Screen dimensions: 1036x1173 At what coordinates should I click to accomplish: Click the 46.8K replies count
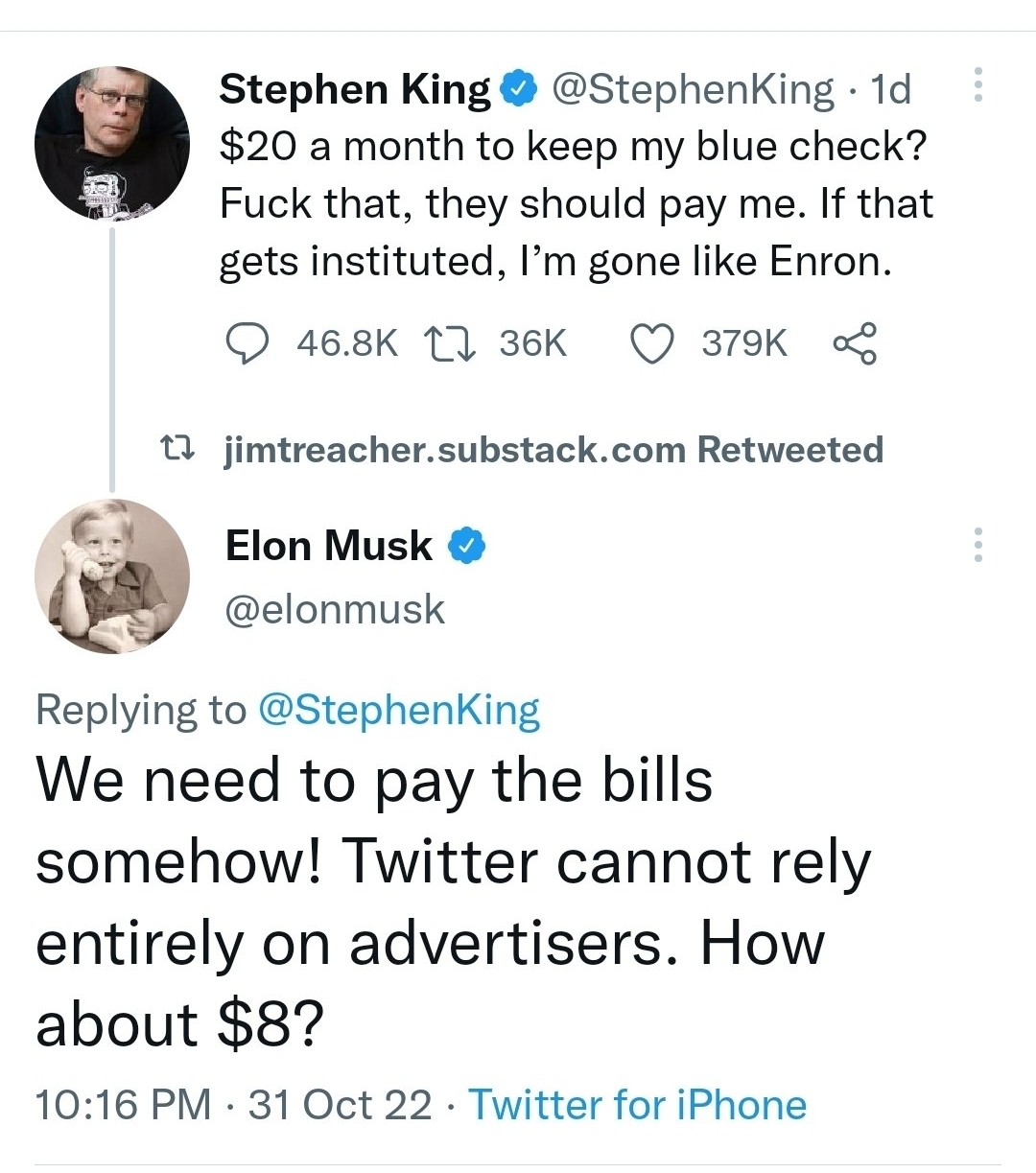(347, 342)
